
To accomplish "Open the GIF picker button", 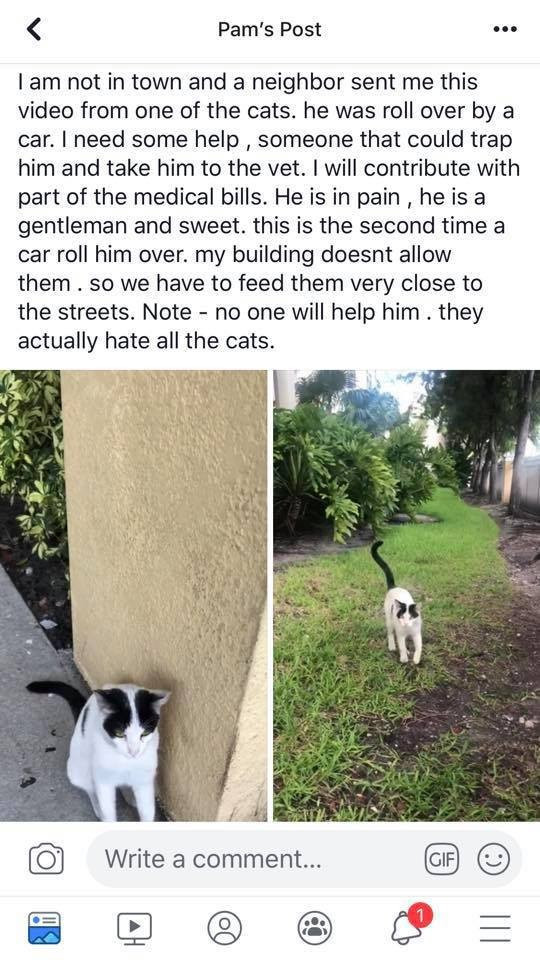I will tap(442, 860).
